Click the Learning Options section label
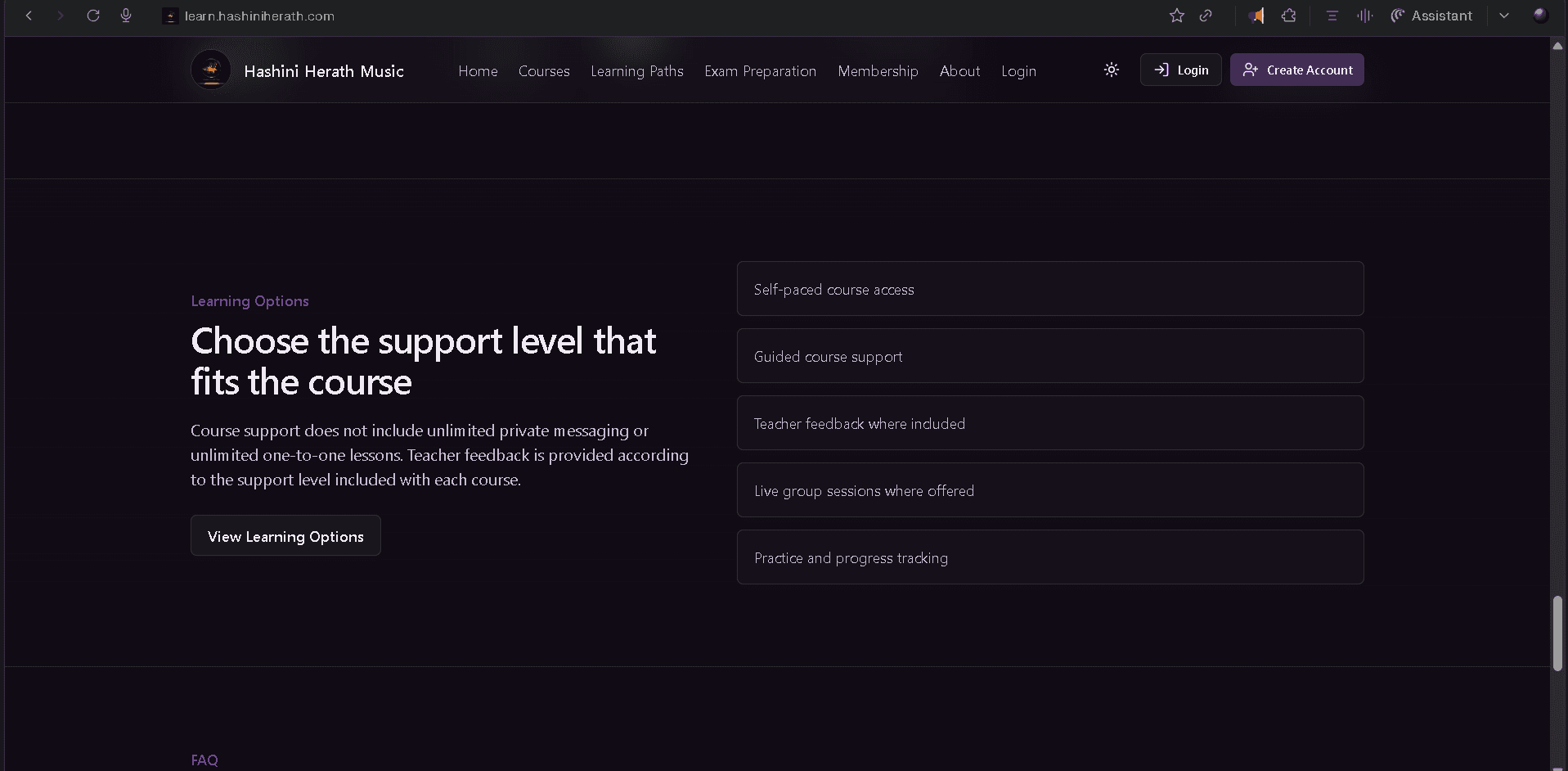Screen dimensions: 1568x771 (x=249, y=301)
